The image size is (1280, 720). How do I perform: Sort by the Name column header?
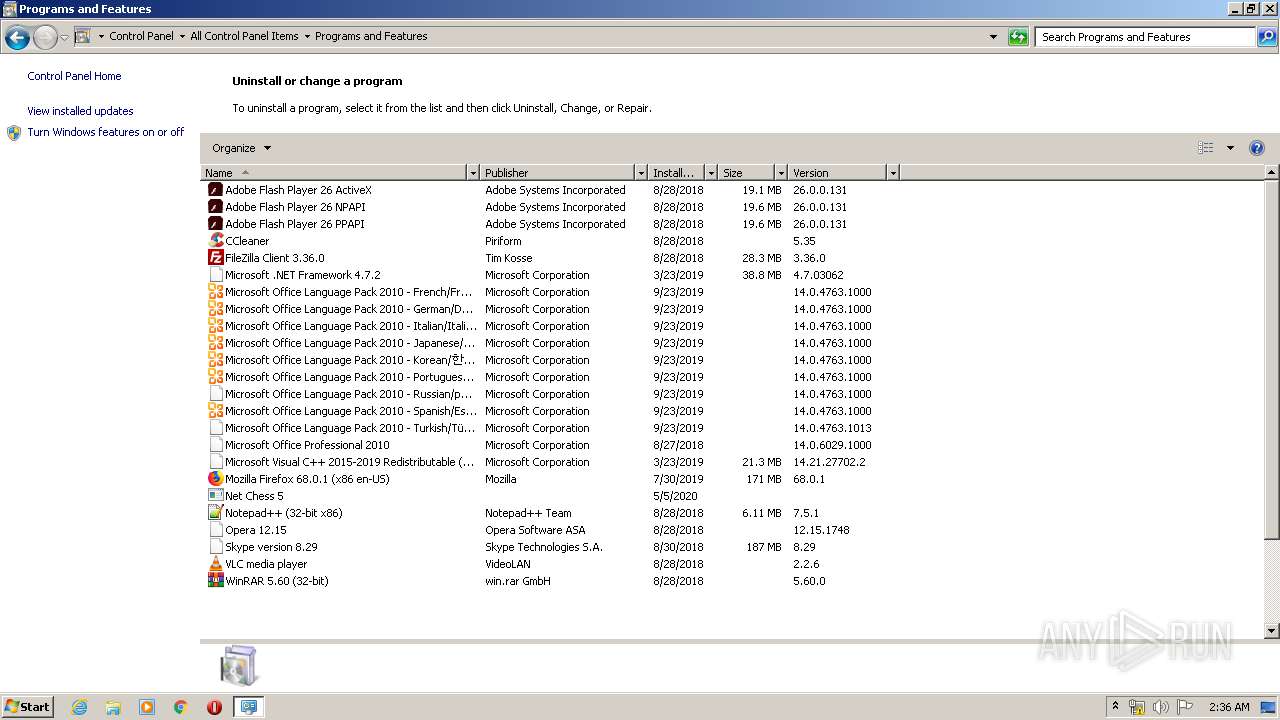coord(334,173)
